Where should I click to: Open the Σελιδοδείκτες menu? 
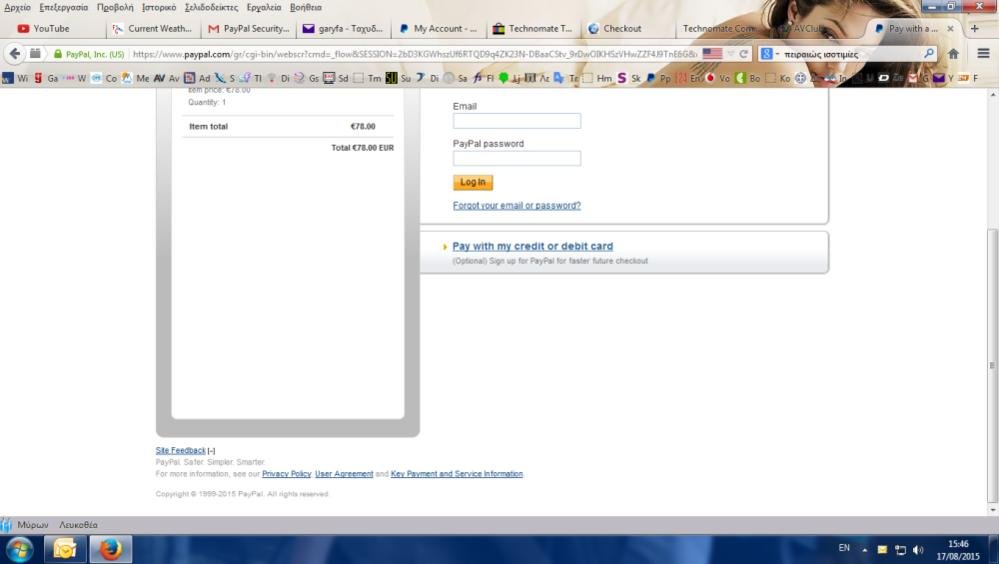click(212, 8)
